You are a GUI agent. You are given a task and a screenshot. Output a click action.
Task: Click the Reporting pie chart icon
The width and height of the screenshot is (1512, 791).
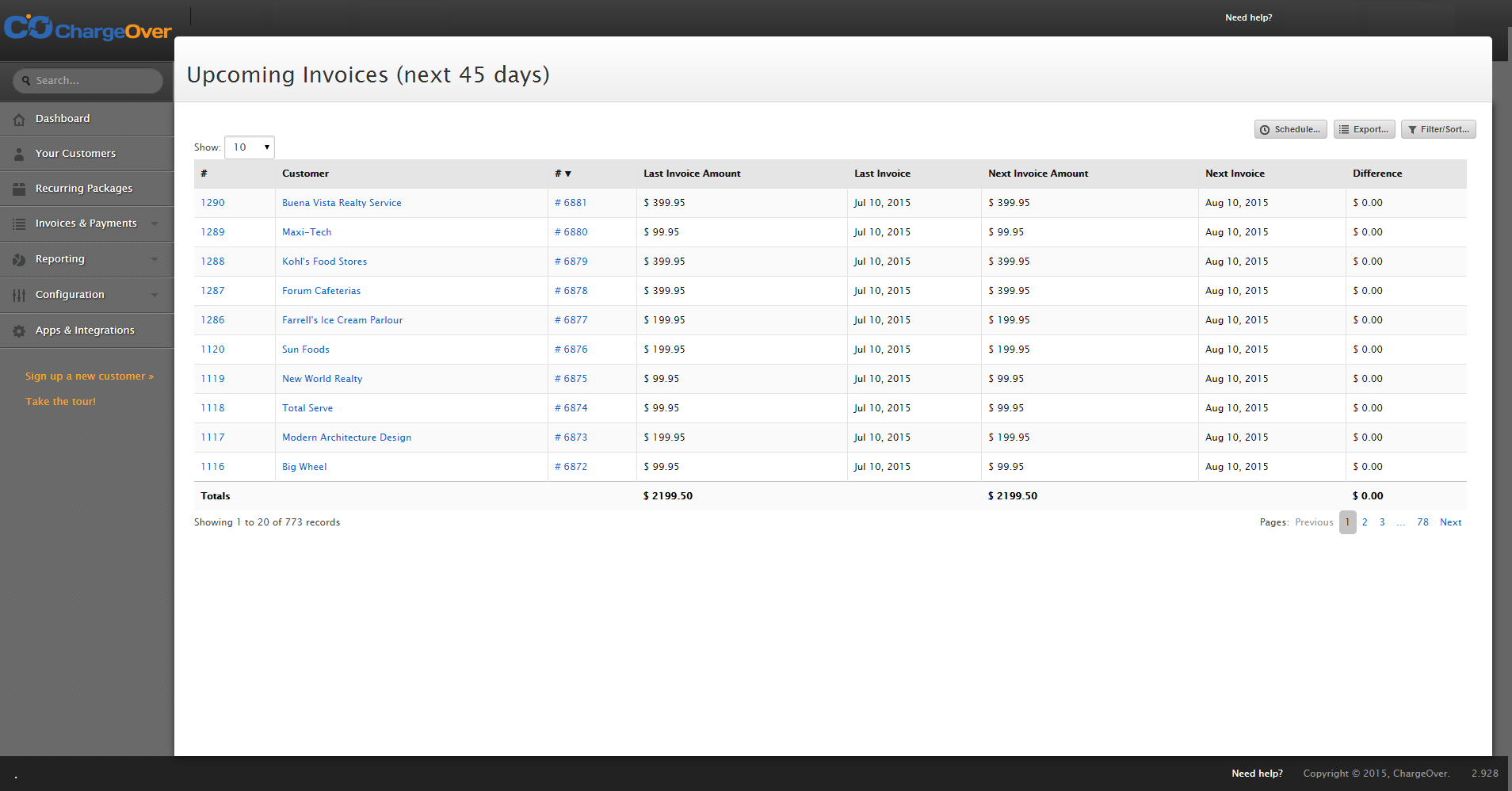(x=19, y=260)
